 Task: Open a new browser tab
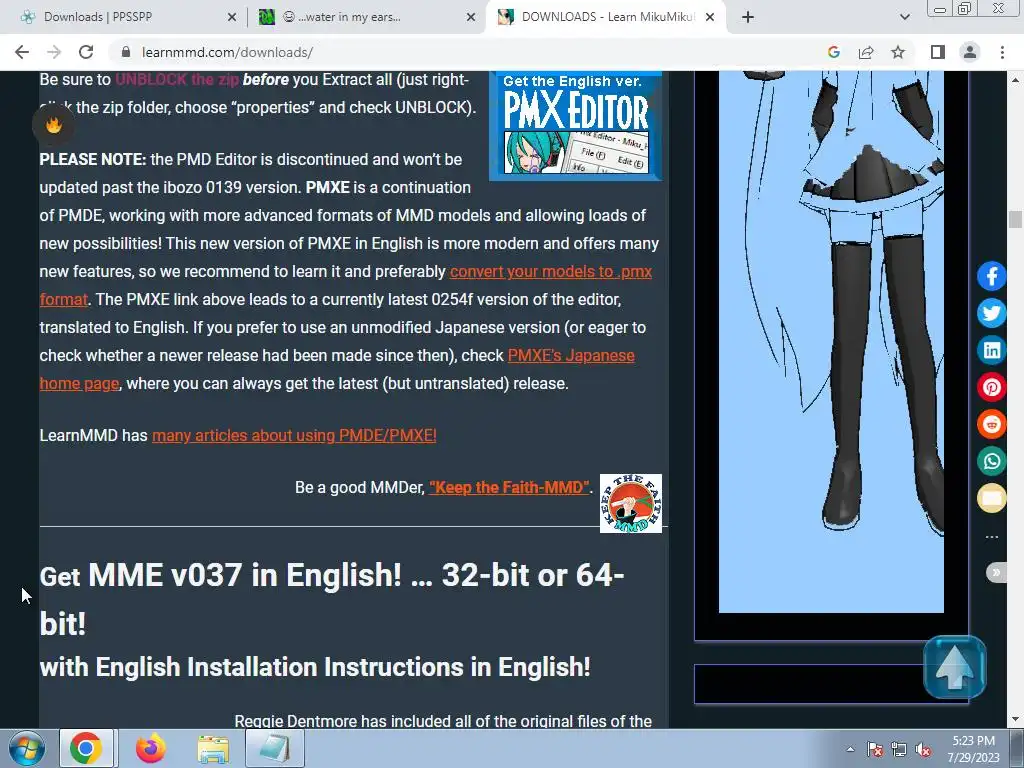point(748,18)
